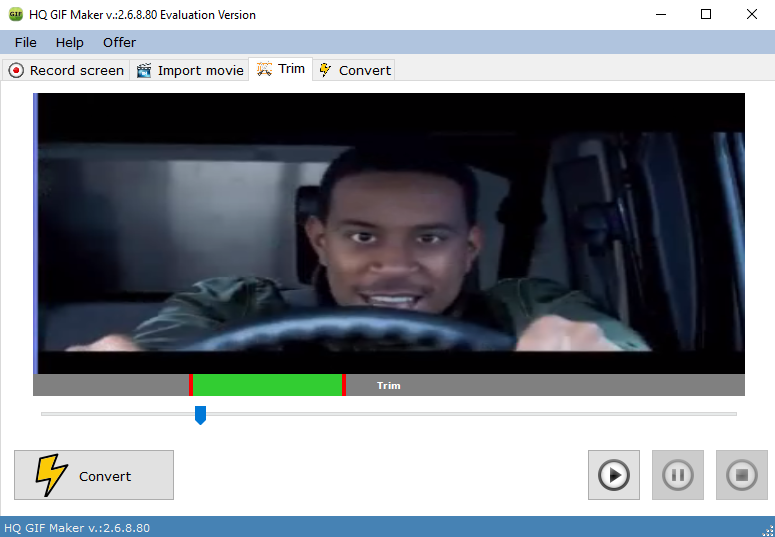Stop the video playback
Screen dimensions: 775x537
[x=742, y=475]
